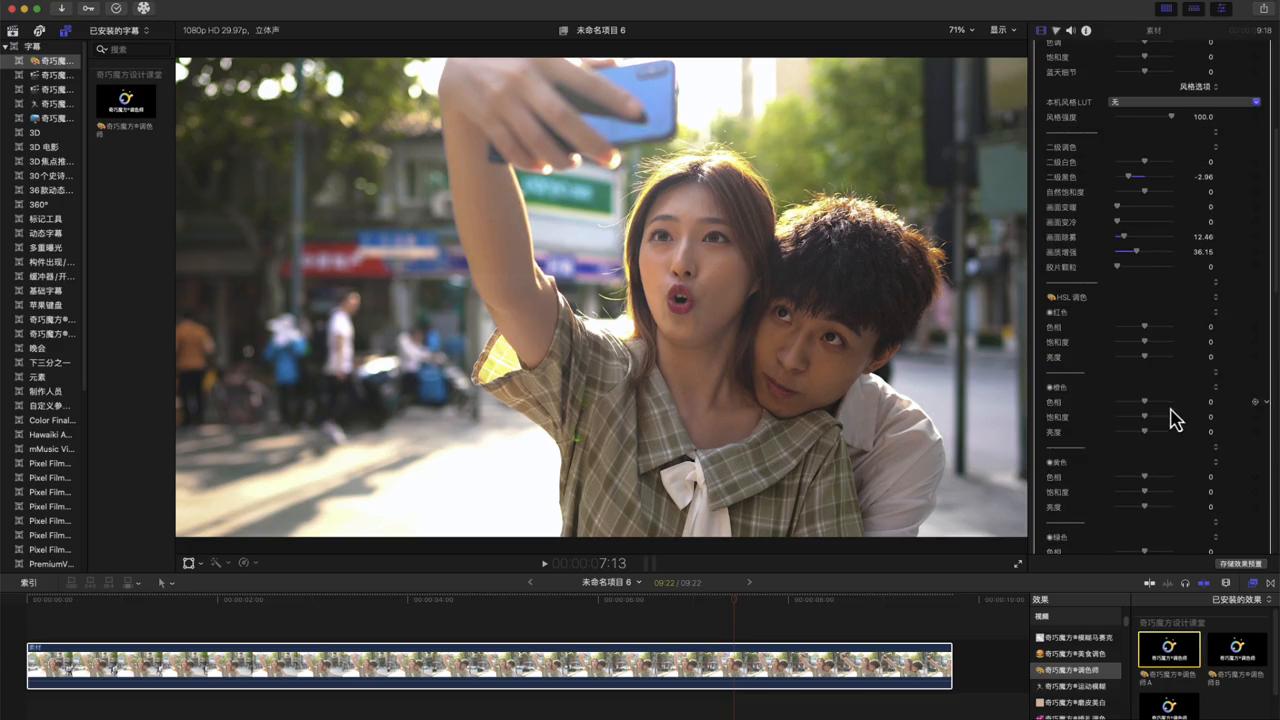The height and width of the screenshot is (720, 1280).
Task: Open the 71% zoom level dropdown
Action: coord(960,31)
